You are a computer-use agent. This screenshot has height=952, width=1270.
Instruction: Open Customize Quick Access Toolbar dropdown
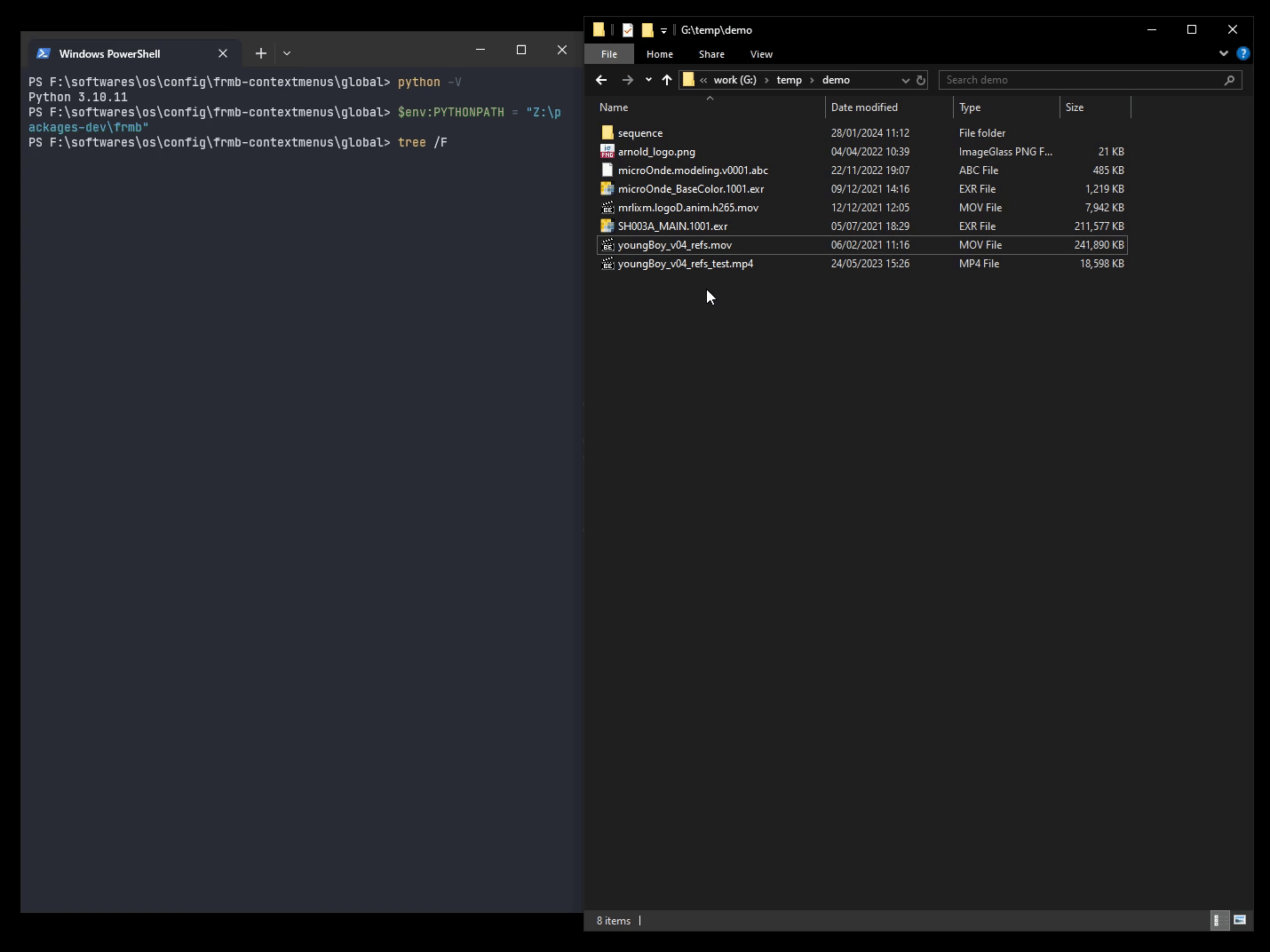[663, 31]
